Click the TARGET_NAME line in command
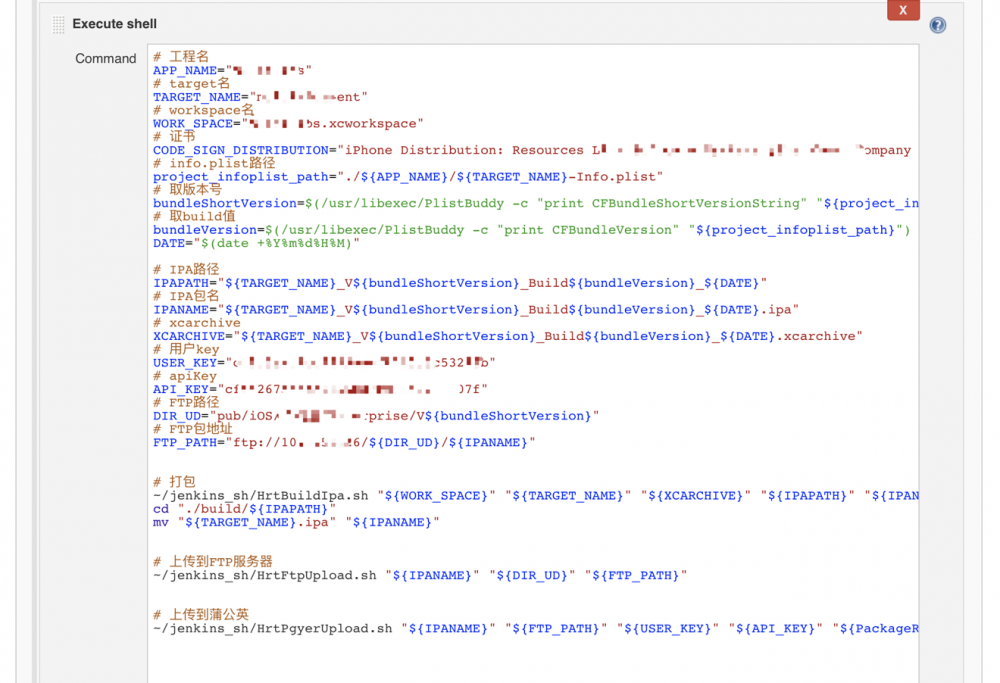The width and height of the screenshot is (1000, 683). pos(260,97)
